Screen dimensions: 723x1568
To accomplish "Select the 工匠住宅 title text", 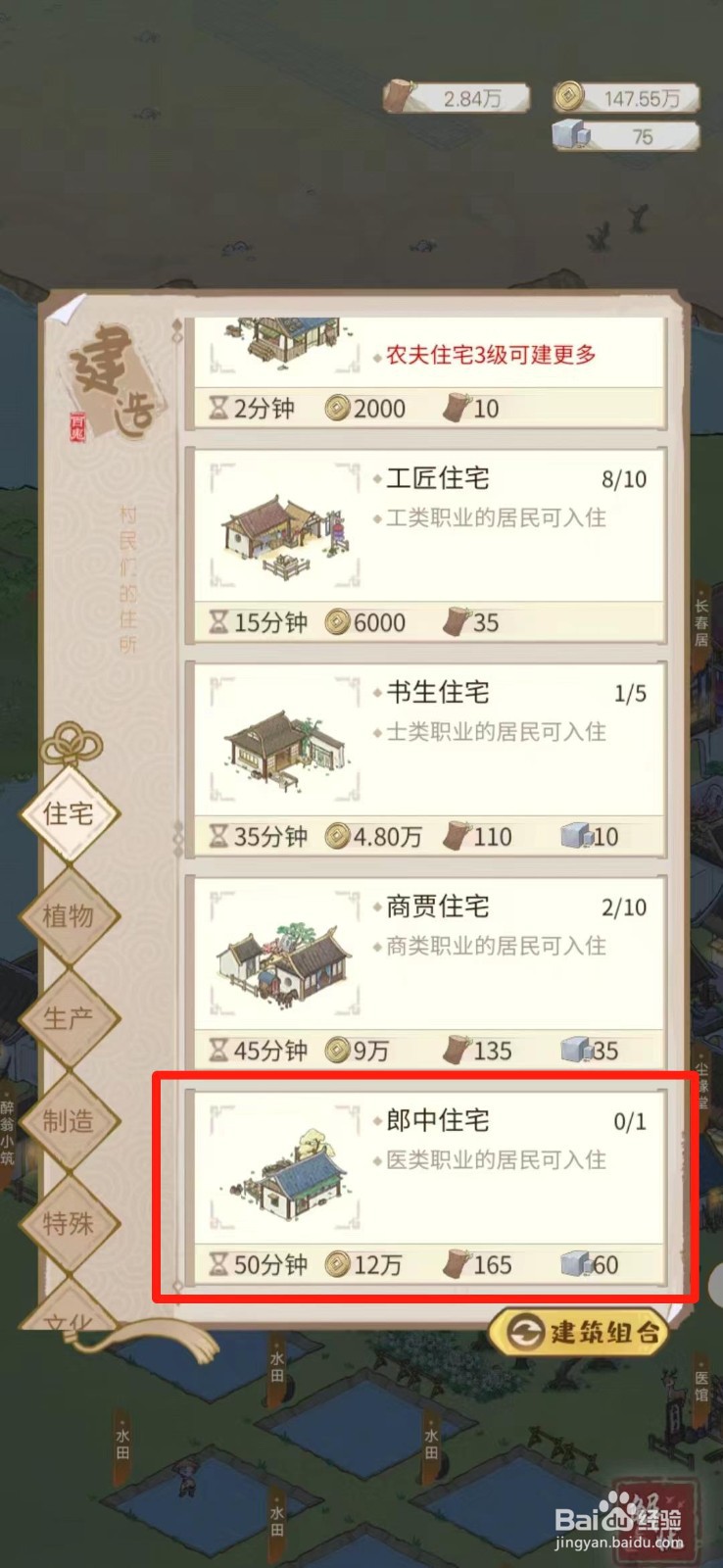I will tap(438, 478).
